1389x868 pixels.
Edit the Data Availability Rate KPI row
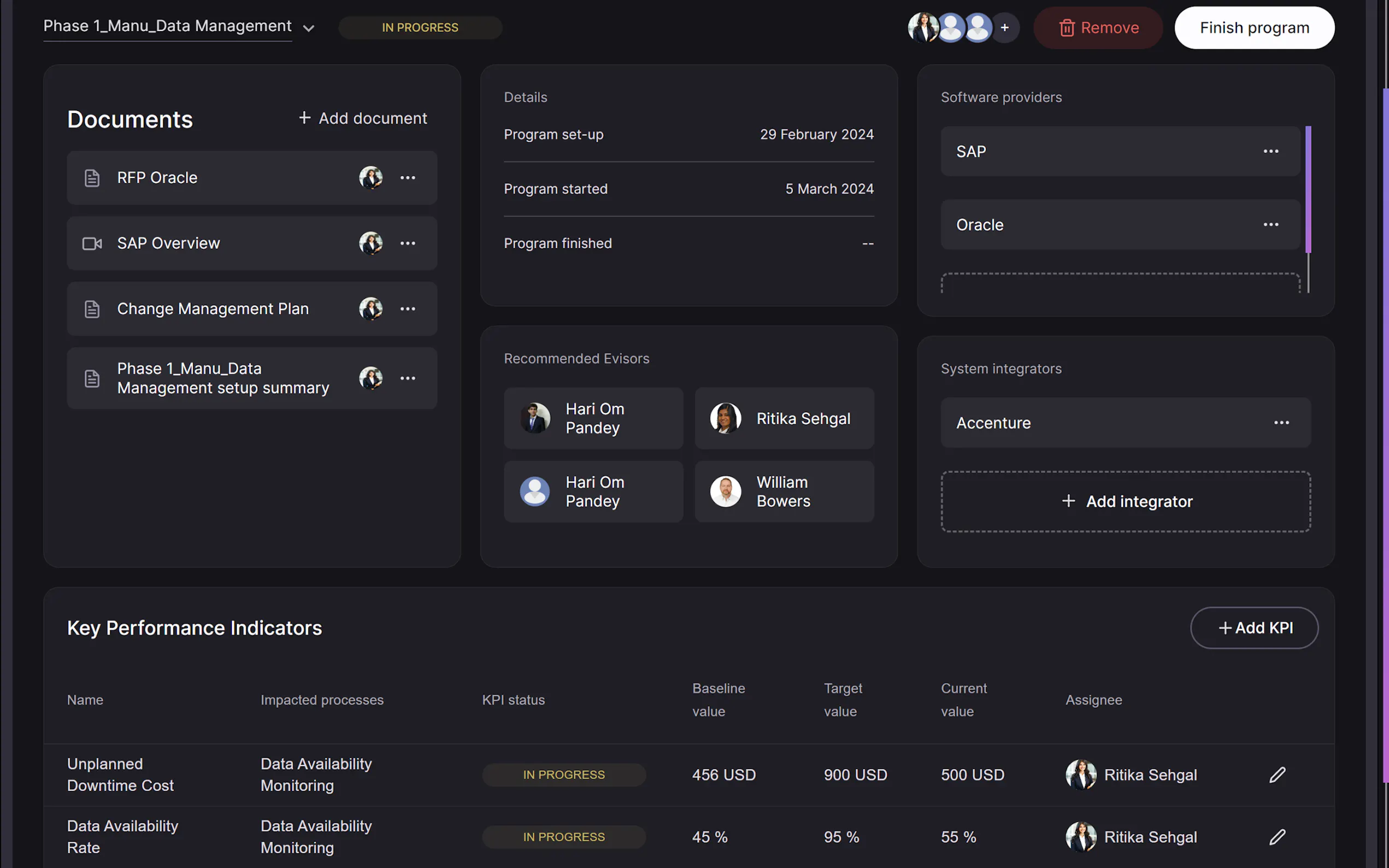(x=1277, y=836)
